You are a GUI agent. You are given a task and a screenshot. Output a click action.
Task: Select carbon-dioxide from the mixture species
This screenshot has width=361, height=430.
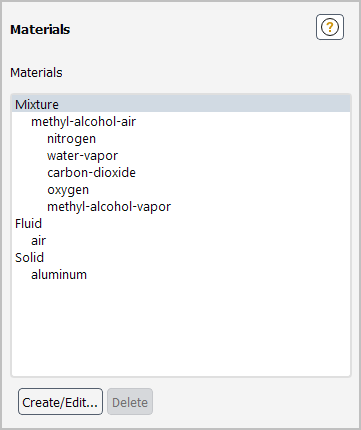pyautogui.click(x=91, y=173)
